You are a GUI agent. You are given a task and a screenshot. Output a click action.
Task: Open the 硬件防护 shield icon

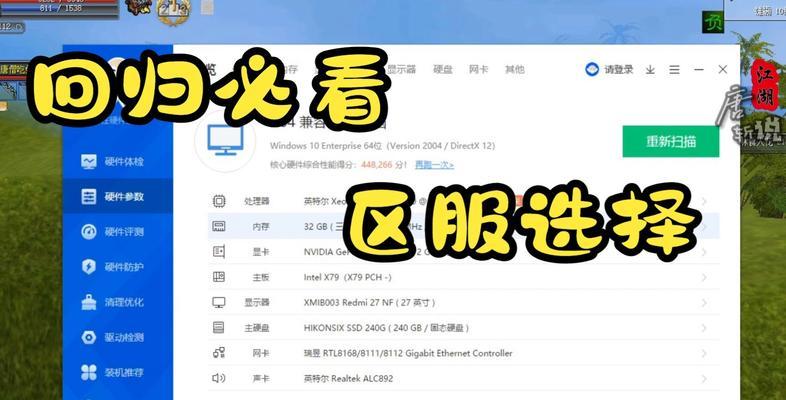pos(89,267)
